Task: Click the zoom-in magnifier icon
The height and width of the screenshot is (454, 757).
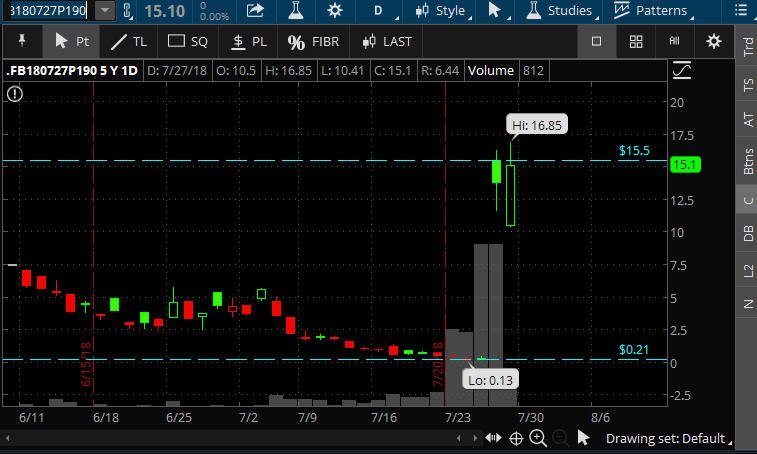Action: tap(538, 439)
